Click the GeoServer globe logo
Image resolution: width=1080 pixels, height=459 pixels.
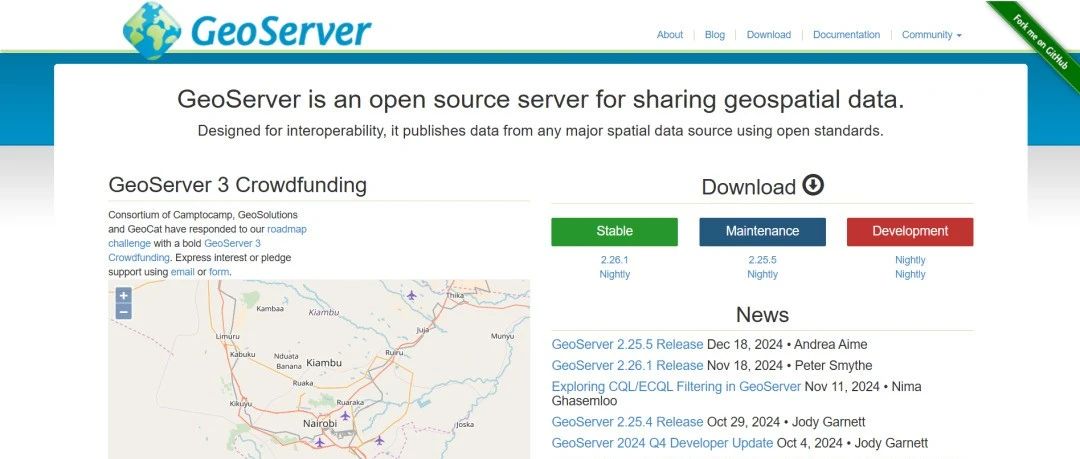tap(152, 30)
